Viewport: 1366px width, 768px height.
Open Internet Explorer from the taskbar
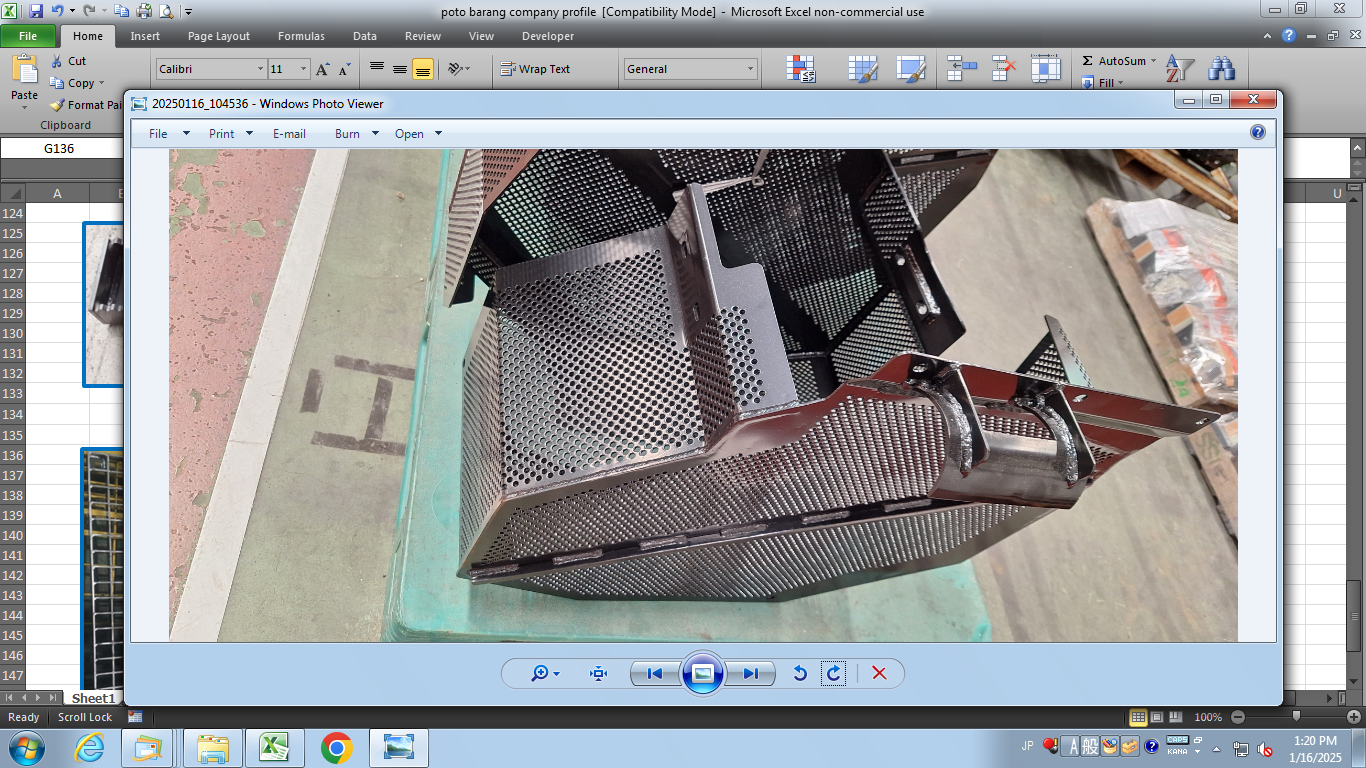coord(90,748)
